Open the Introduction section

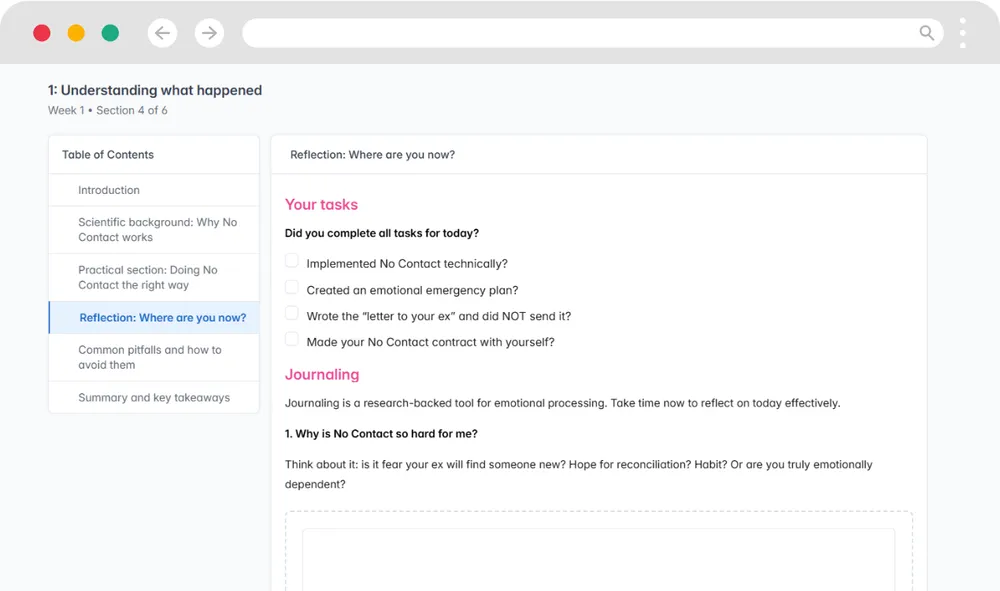[x=109, y=190]
